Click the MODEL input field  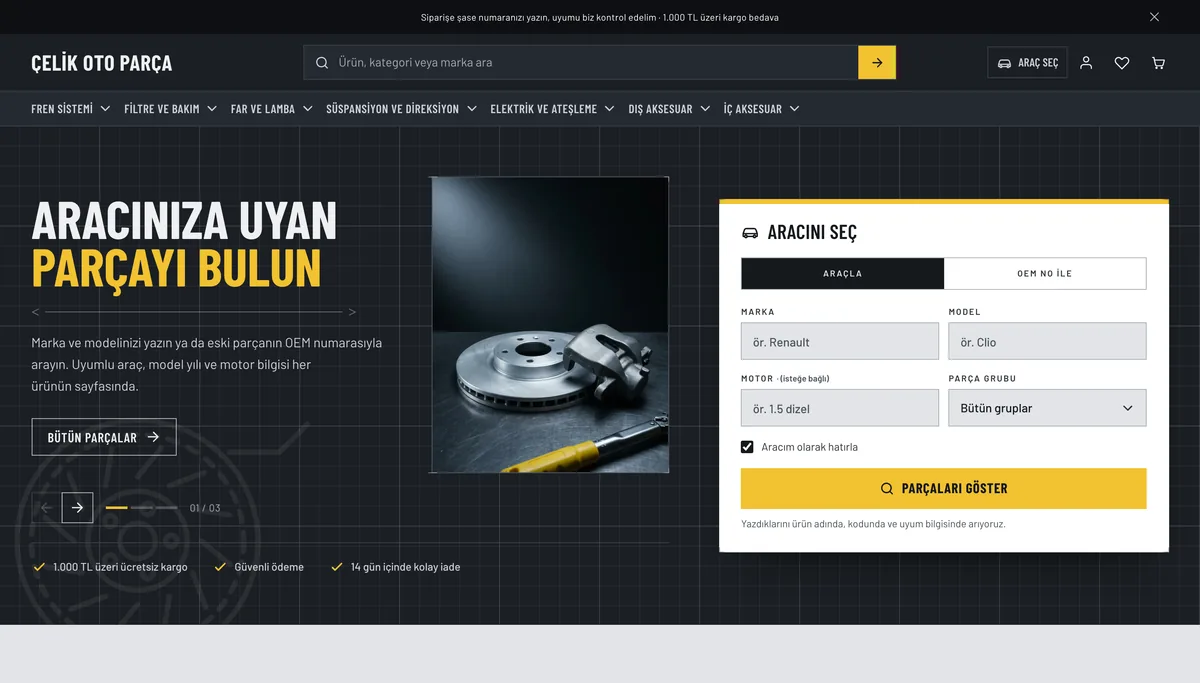click(x=1047, y=341)
